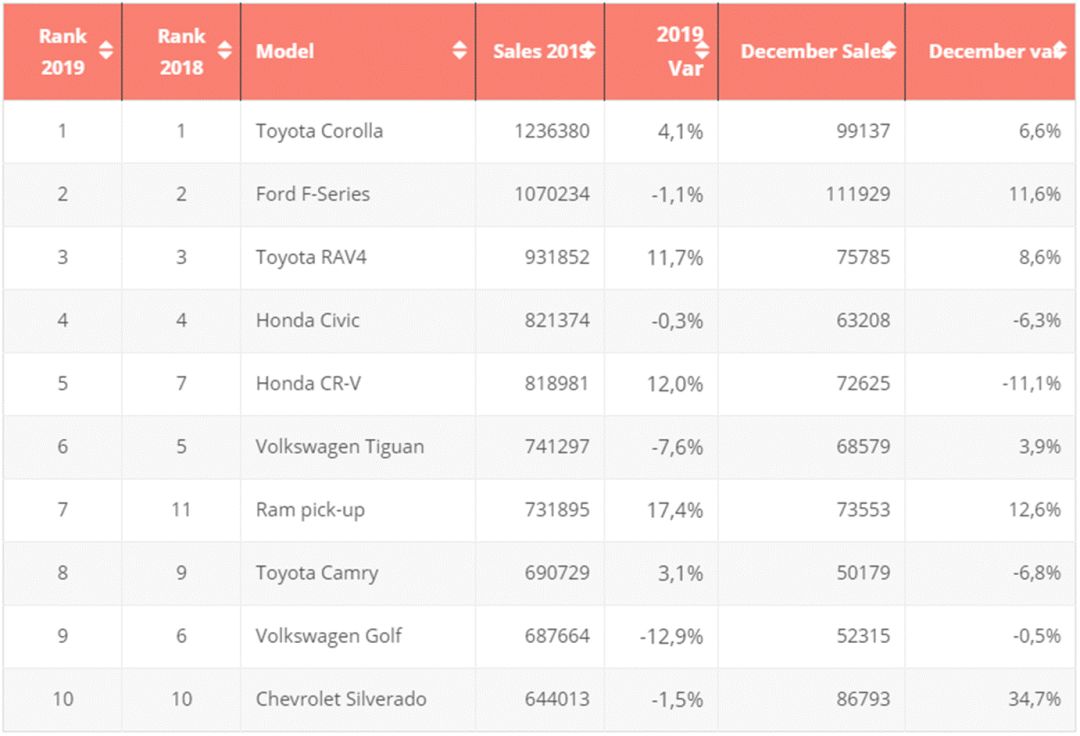This screenshot has width=1080, height=736.
Task: Select the Ram pick-up model cell
Action: 310,509
